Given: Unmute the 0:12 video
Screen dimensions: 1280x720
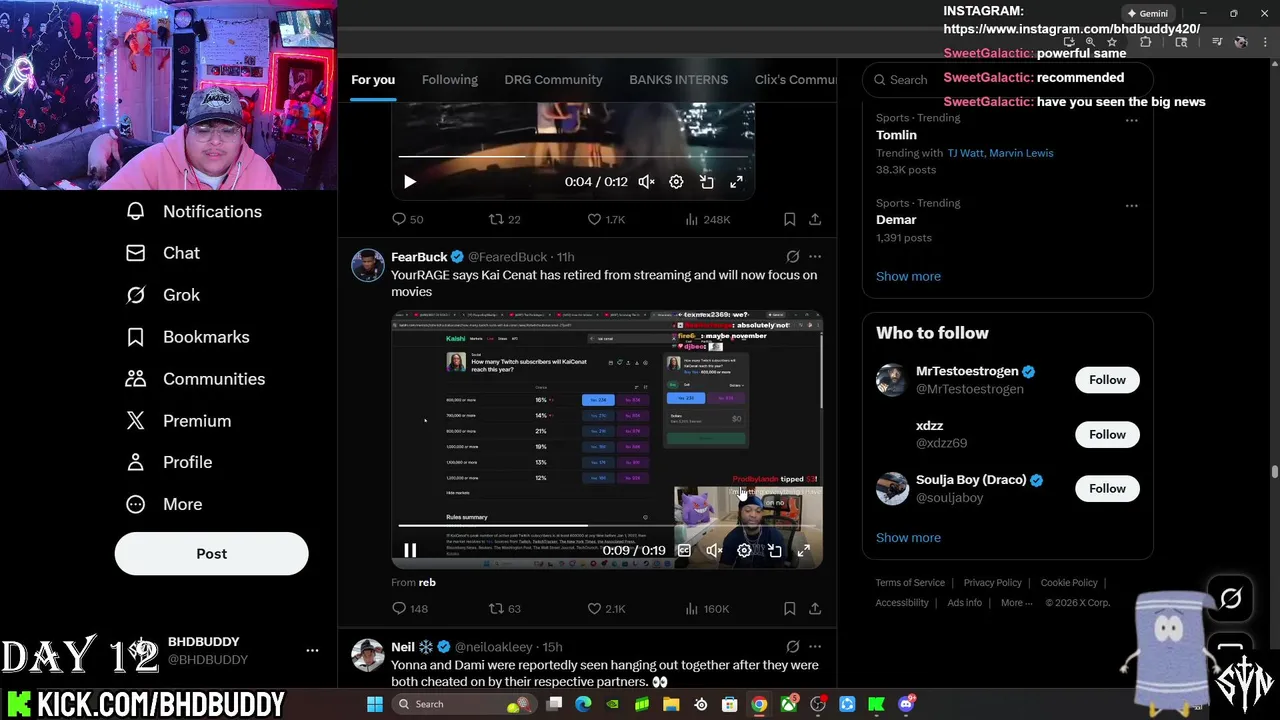Looking at the screenshot, I should 646,181.
